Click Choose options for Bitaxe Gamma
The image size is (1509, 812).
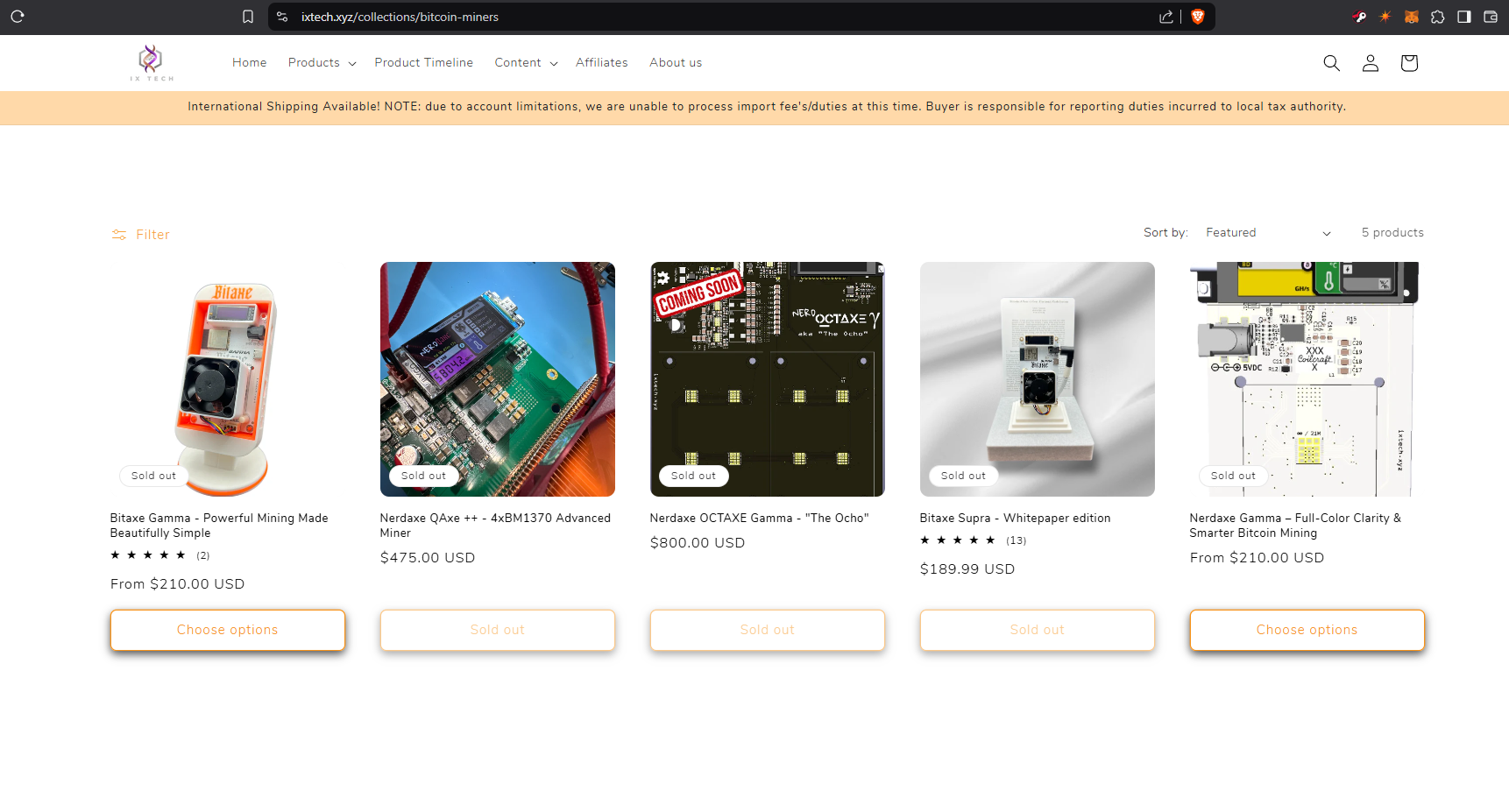[x=228, y=630]
